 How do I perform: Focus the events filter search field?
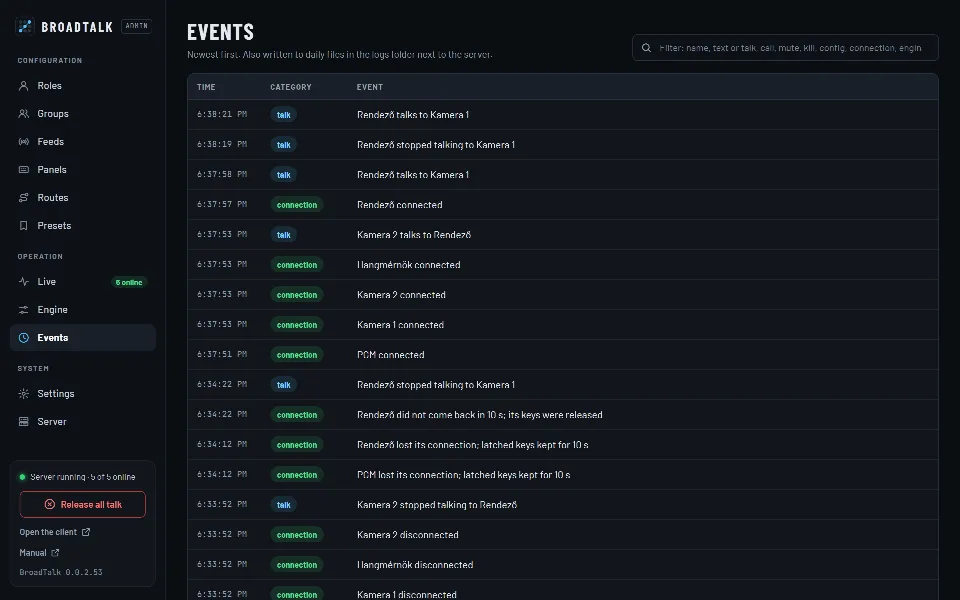tap(785, 48)
